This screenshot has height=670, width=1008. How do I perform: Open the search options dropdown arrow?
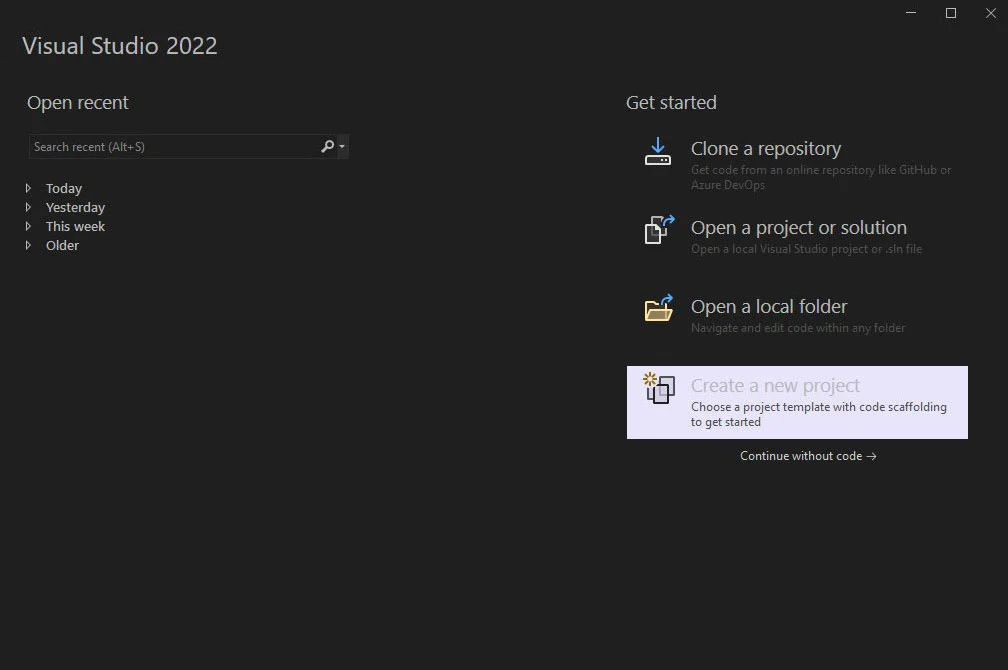coord(340,146)
